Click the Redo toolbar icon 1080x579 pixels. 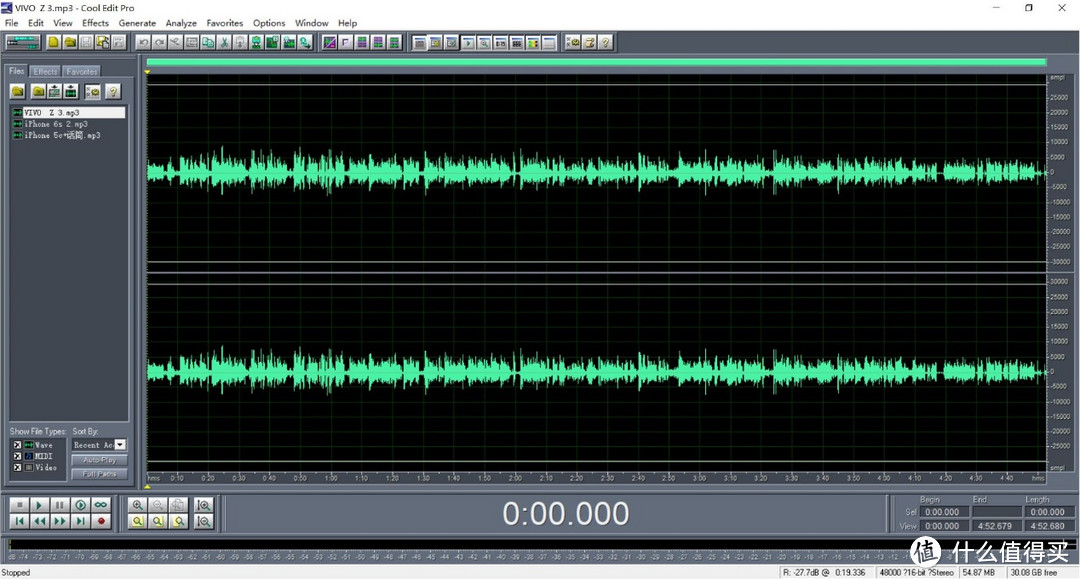(159, 43)
